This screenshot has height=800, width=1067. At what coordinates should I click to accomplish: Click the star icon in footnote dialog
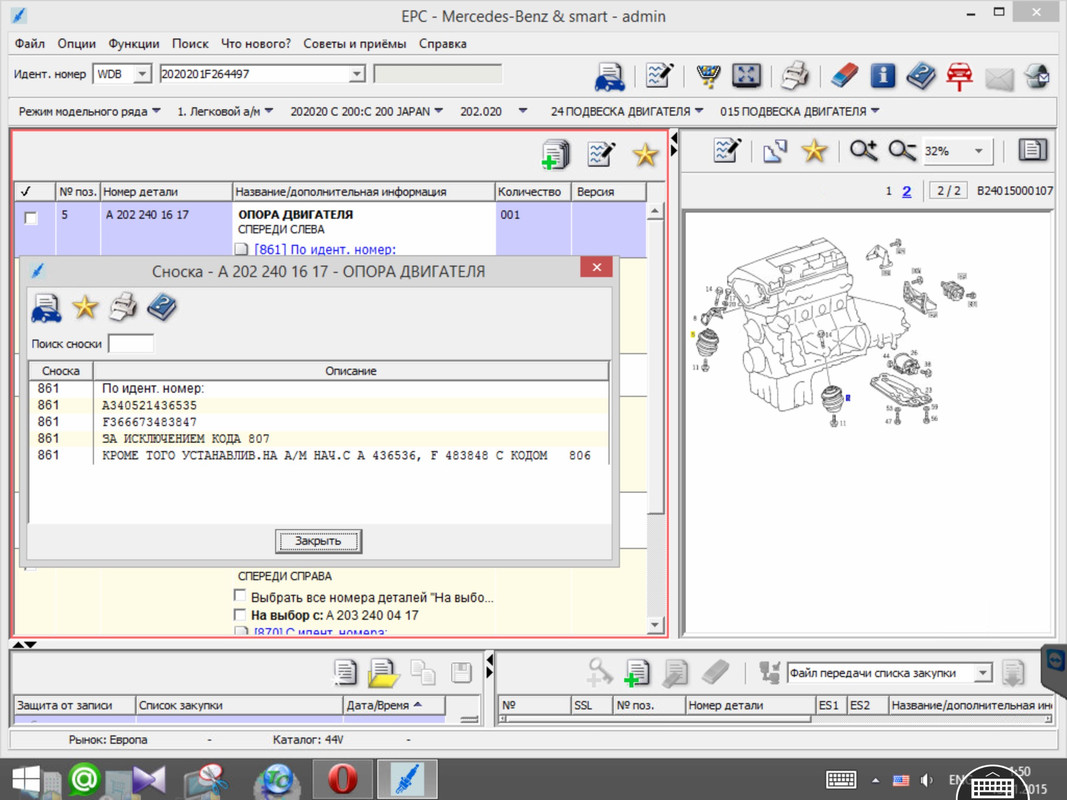coord(85,308)
